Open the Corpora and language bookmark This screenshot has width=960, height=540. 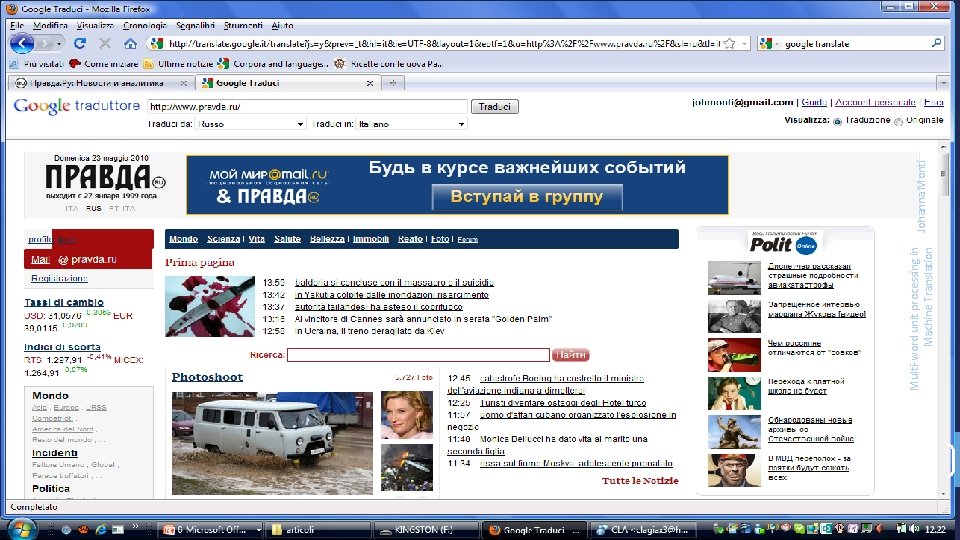[274, 64]
